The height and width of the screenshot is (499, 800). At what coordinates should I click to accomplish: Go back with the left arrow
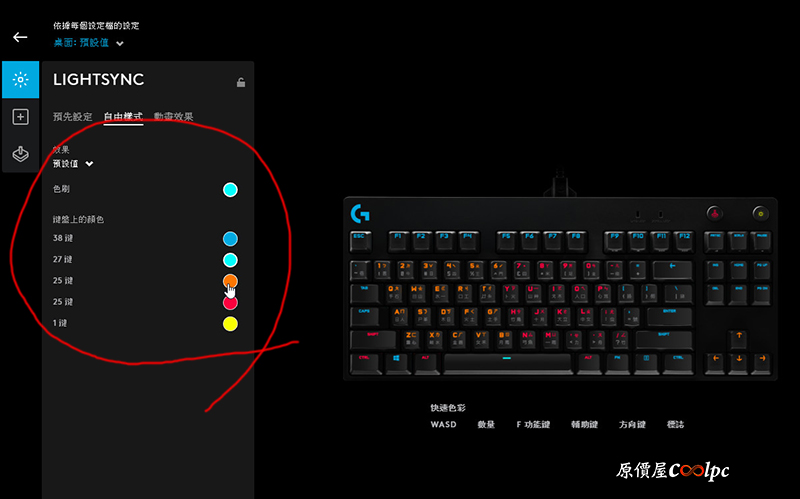[20, 37]
